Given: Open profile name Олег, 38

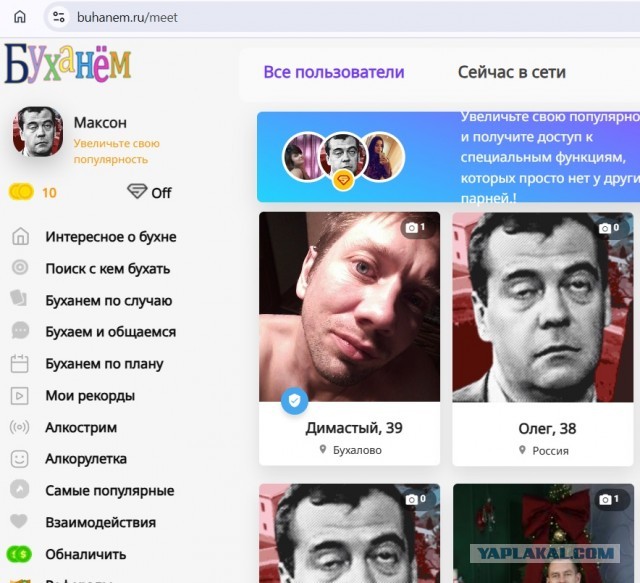Looking at the screenshot, I should pyautogui.click(x=547, y=429).
